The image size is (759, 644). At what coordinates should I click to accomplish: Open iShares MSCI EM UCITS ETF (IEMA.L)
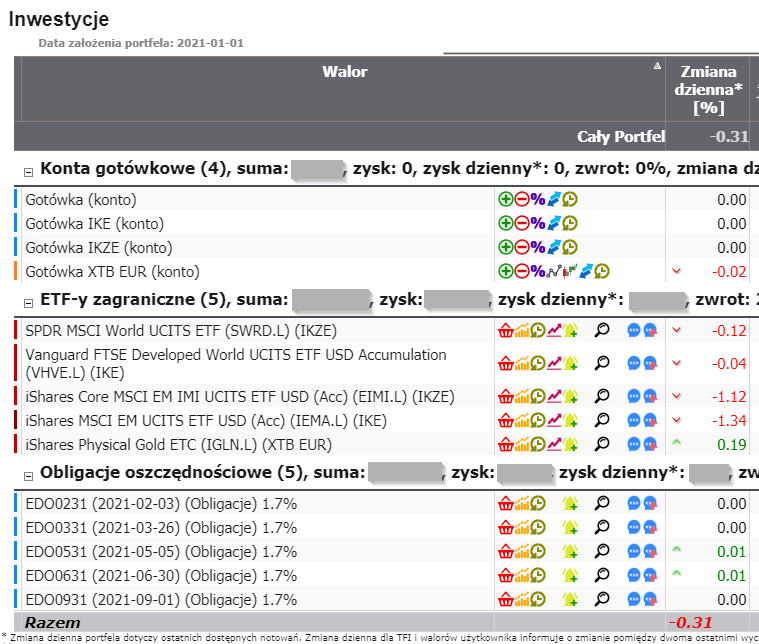[x=206, y=421]
